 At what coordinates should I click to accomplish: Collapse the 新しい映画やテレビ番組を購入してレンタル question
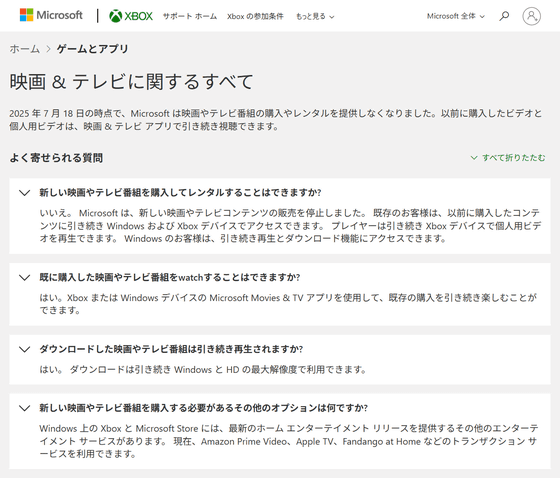(24, 193)
